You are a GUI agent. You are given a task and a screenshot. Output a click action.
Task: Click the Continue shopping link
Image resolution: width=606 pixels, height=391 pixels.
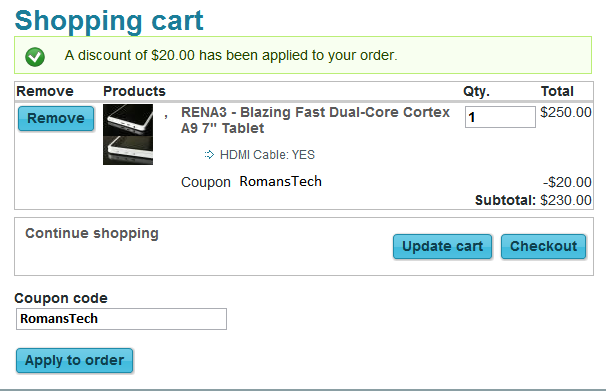(x=92, y=233)
